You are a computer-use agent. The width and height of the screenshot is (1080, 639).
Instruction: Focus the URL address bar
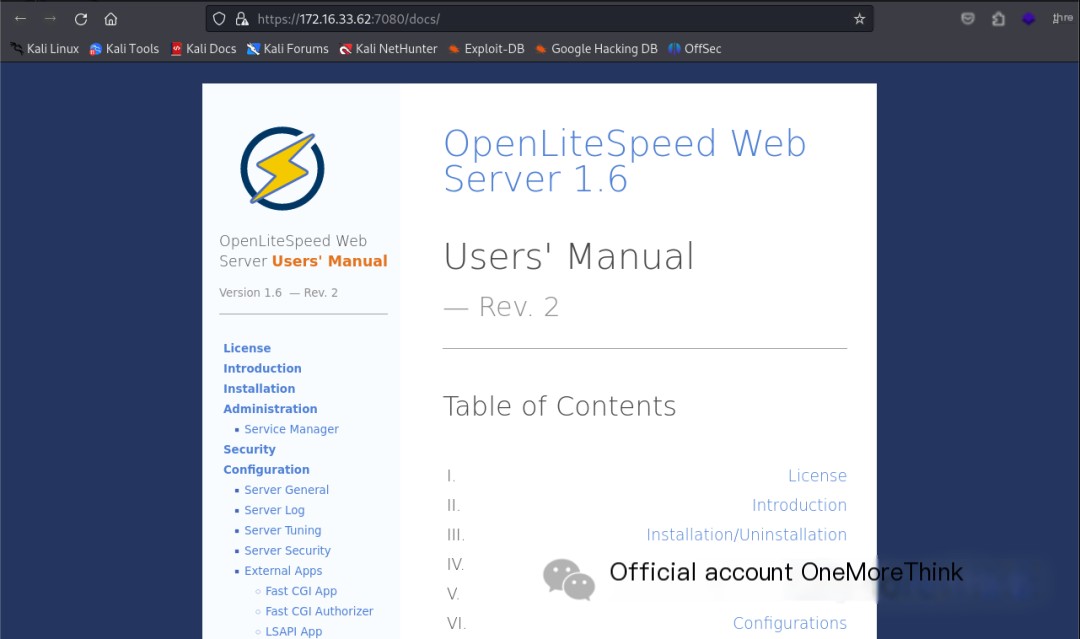tap(539, 19)
